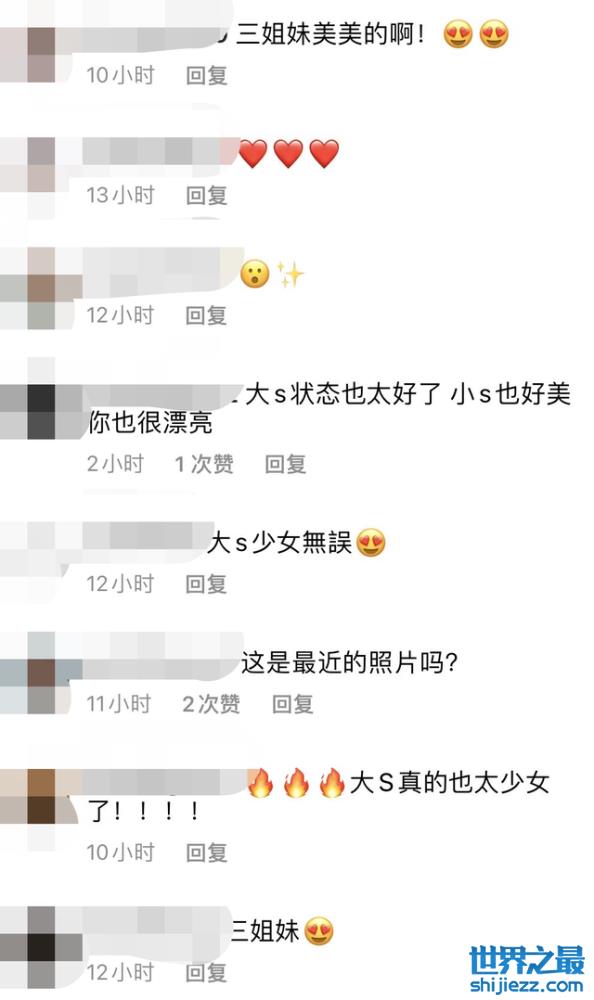This screenshot has width=594, height=1000.
Task: Open the 2次赞 likes count
Action: (211, 704)
